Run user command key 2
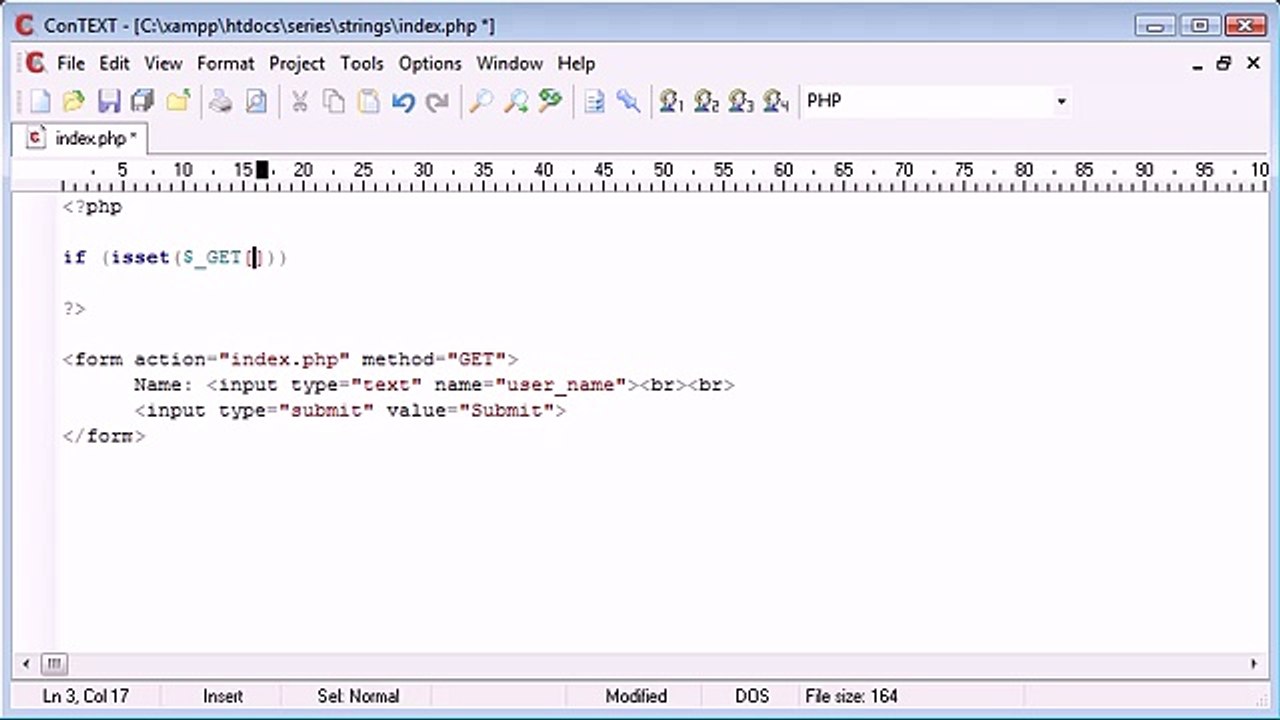Image resolution: width=1280 pixels, height=720 pixels. (707, 101)
